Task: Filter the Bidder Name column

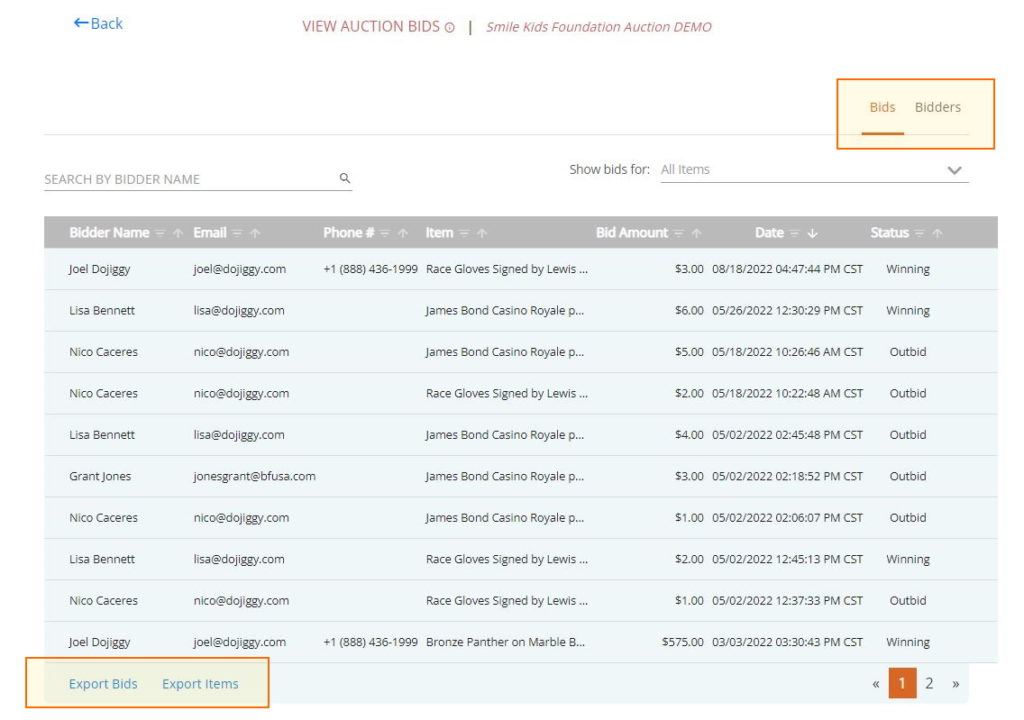Action: click(x=160, y=233)
